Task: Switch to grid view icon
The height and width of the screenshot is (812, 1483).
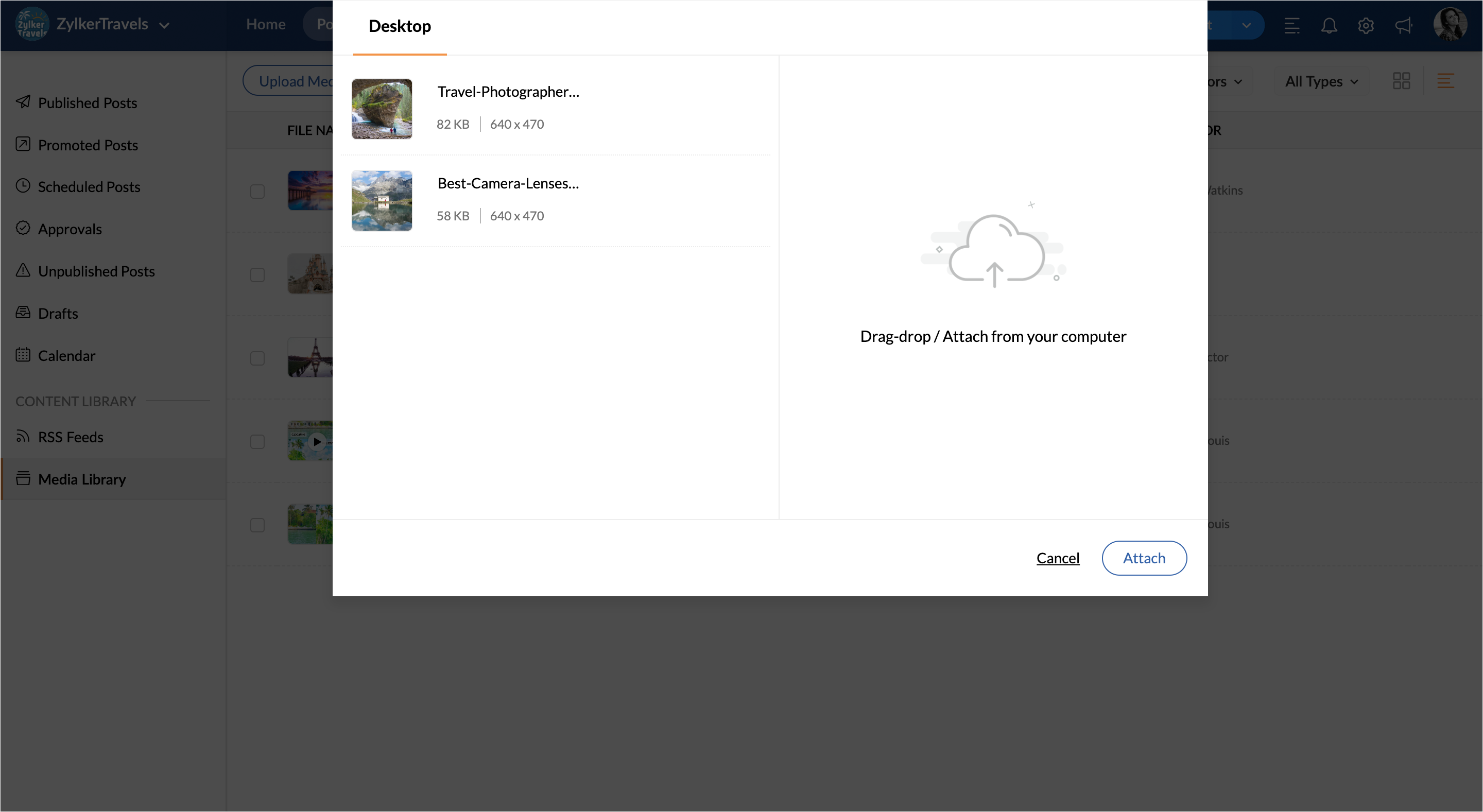Action: (x=1401, y=81)
